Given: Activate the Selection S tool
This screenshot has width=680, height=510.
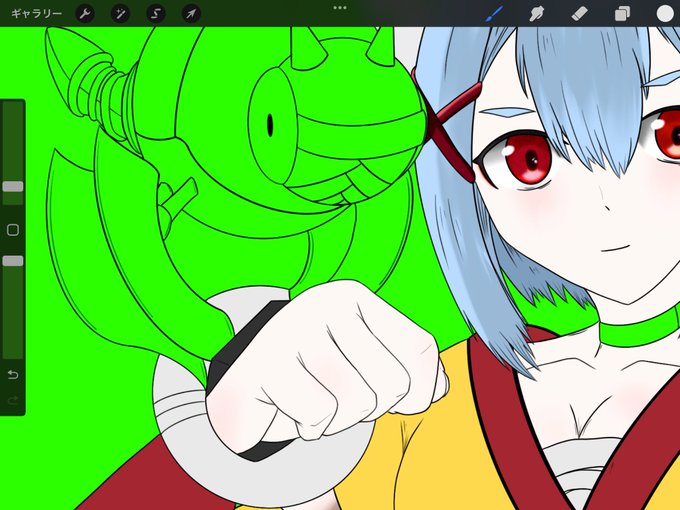Looking at the screenshot, I should pos(156,14).
